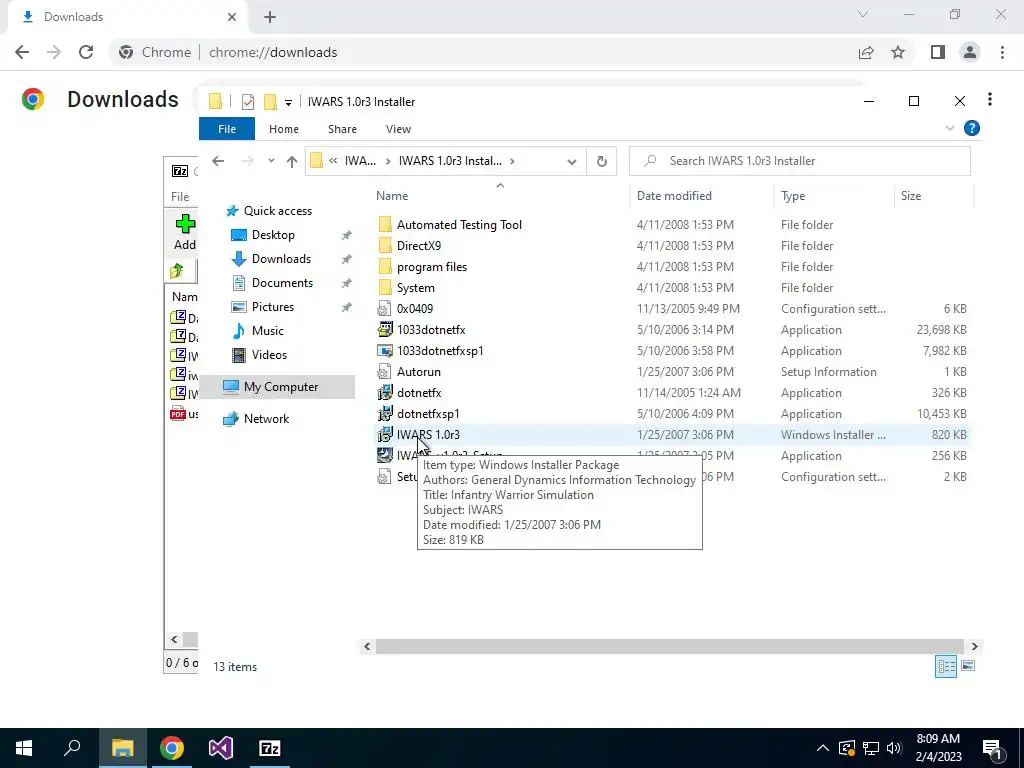Click the Chrome address bar
Screen dimensions: 1024x768
[x=483, y=52]
